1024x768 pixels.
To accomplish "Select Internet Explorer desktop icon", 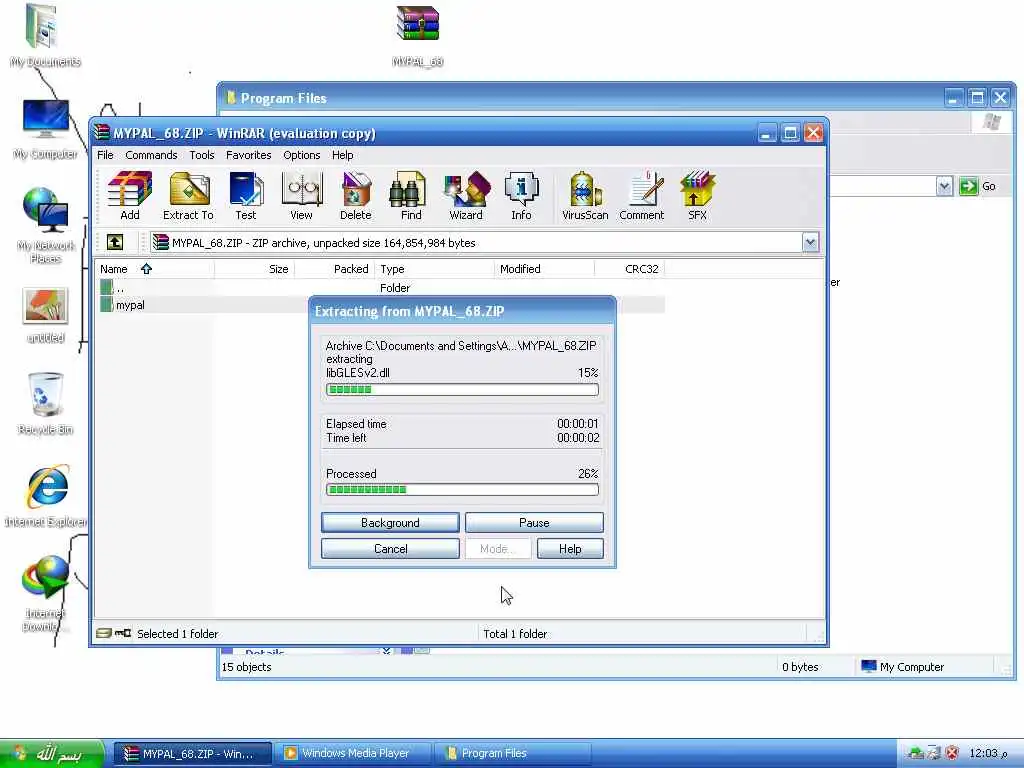I will tap(46, 495).
